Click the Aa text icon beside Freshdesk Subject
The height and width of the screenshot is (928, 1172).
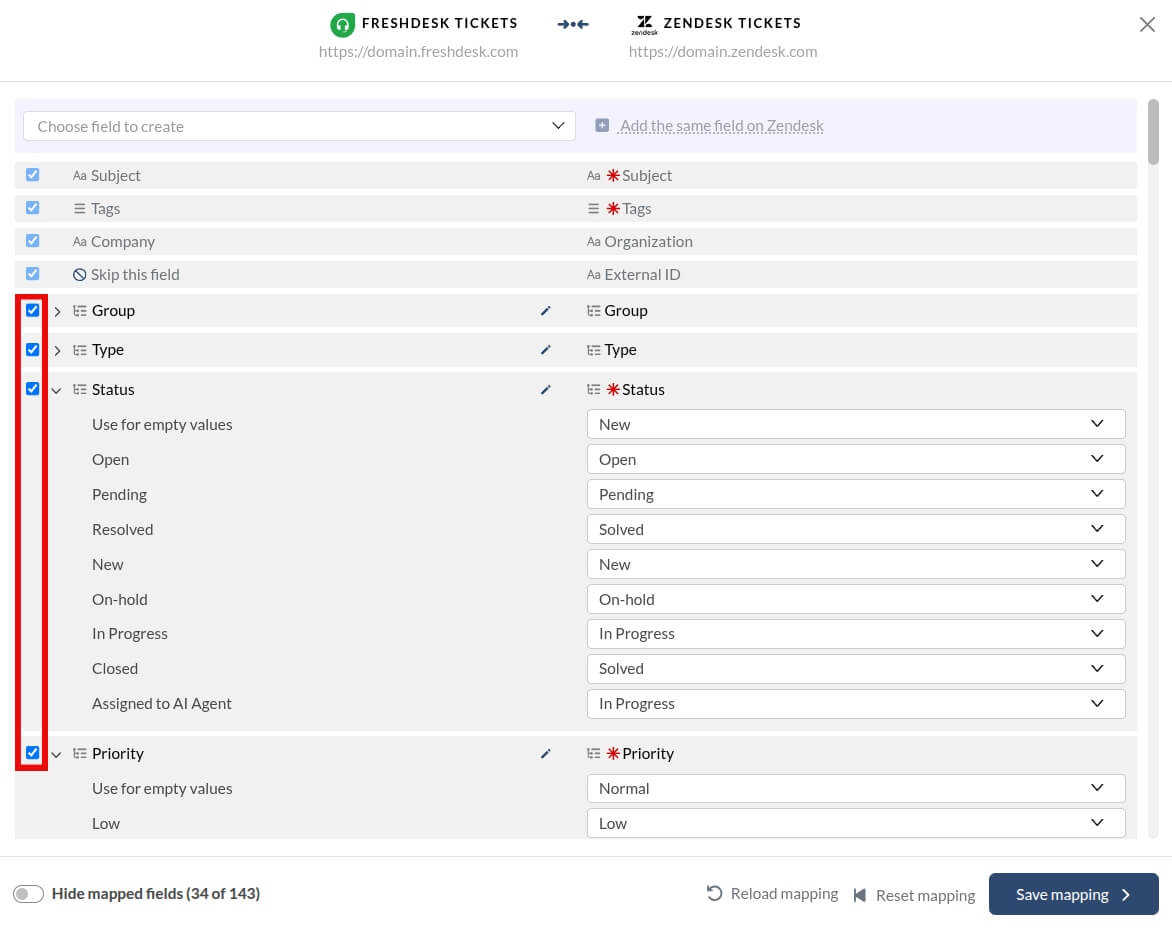tap(79, 176)
